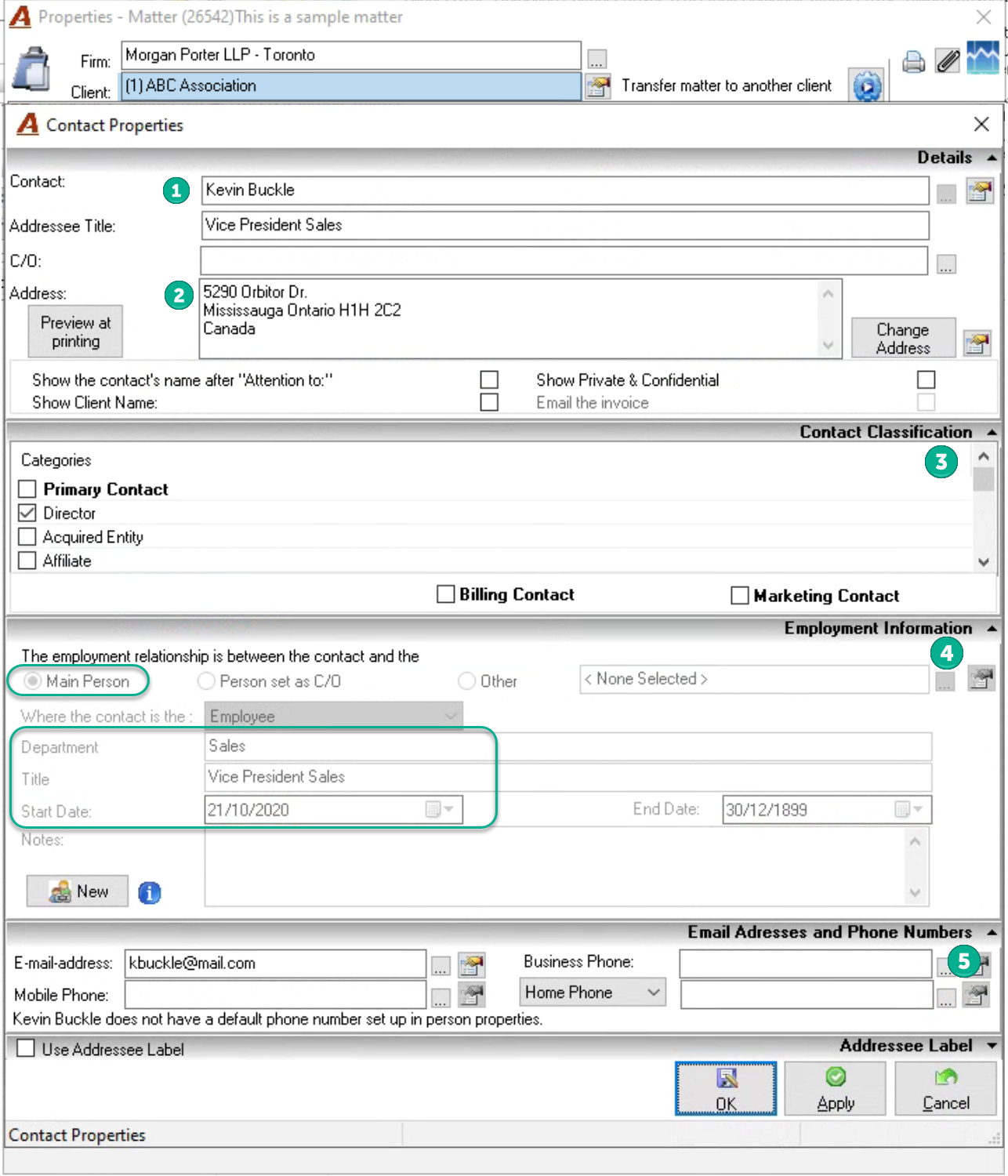Expand the Addressee Label section
Screen dimensions: 1008x1176
[992, 1046]
